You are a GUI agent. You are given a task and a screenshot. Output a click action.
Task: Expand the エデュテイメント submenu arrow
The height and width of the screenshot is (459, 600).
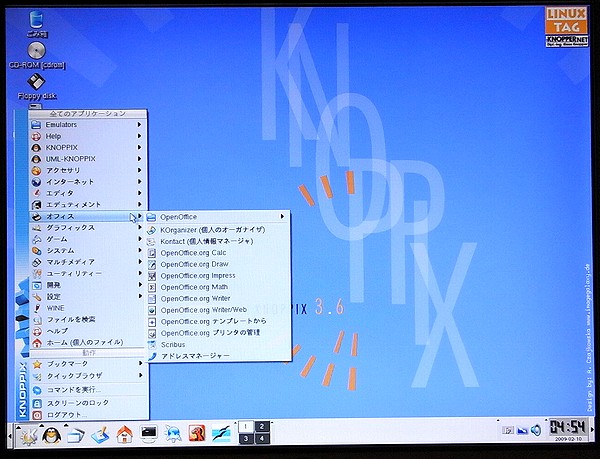click(139, 205)
